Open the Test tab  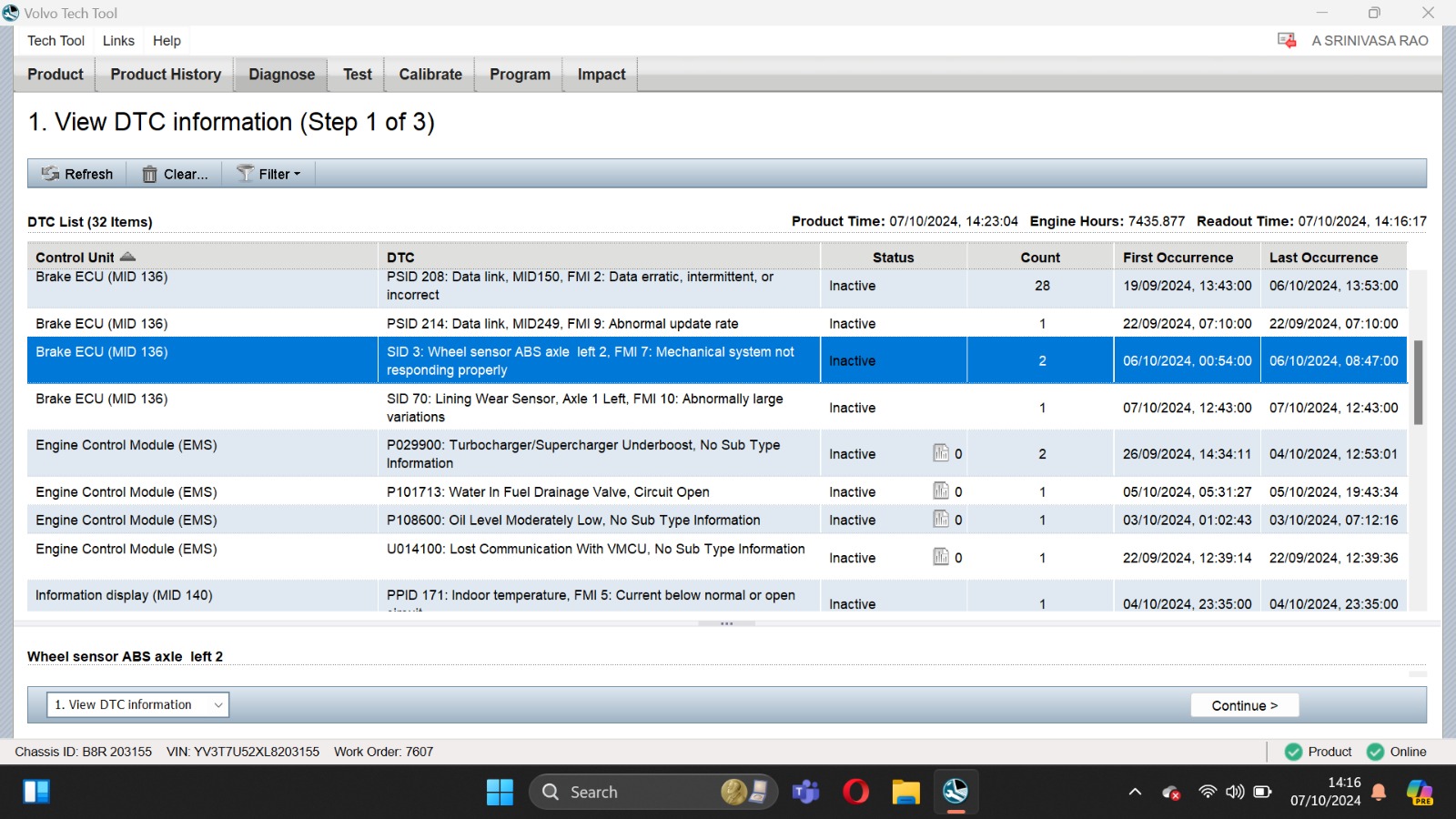pyautogui.click(x=358, y=75)
